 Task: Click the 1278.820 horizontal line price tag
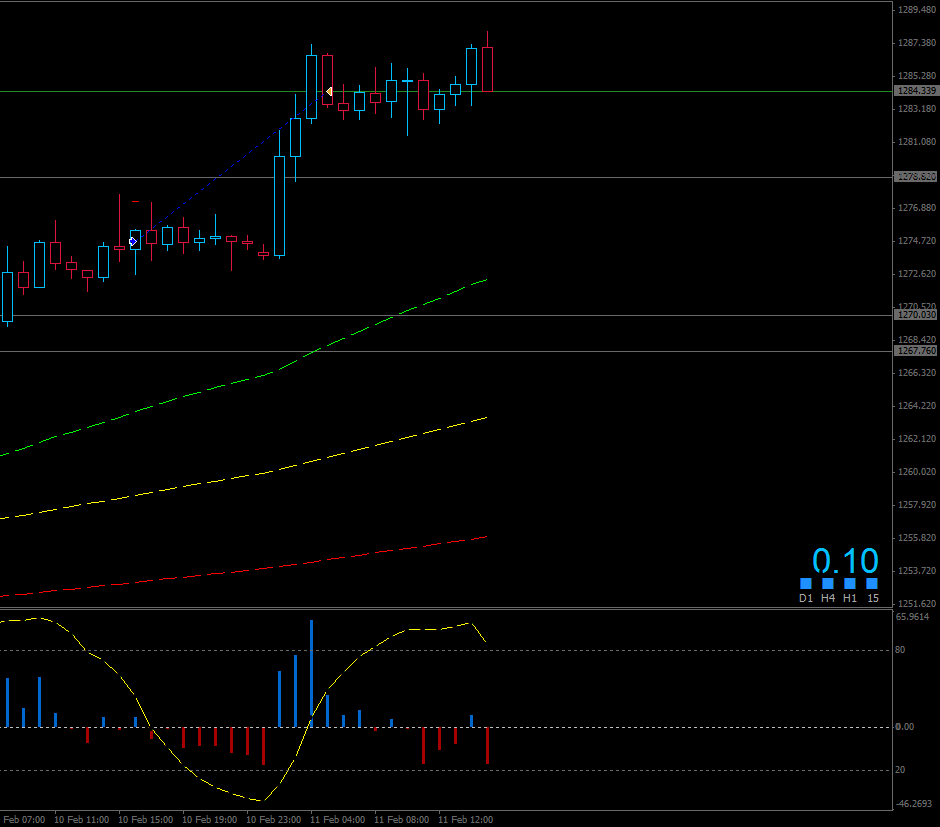(x=915, y=177)
